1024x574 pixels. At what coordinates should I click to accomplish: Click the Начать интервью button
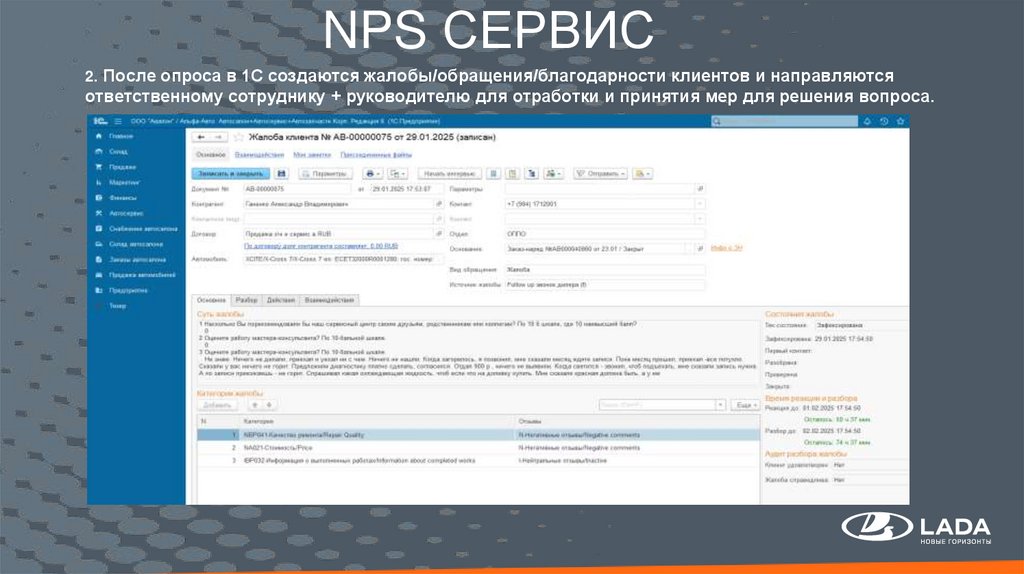449,174
